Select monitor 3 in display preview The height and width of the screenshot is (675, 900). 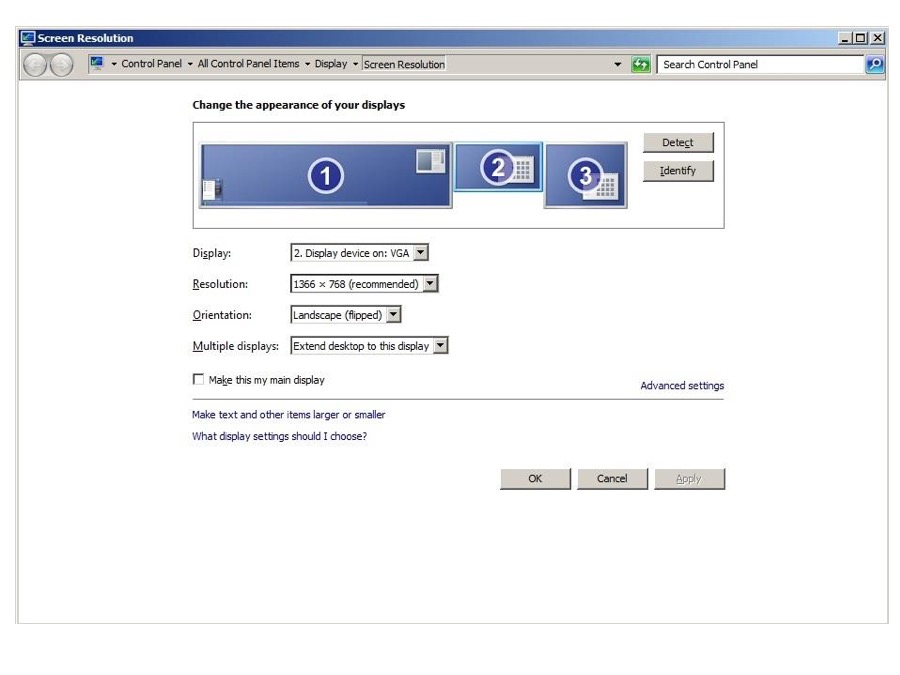point(585,176)
